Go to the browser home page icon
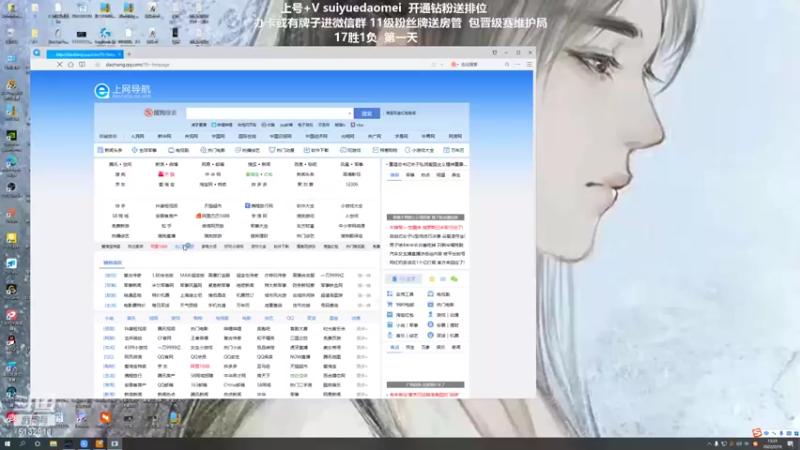Screen dimensions: 800x450 coord(70,65)
